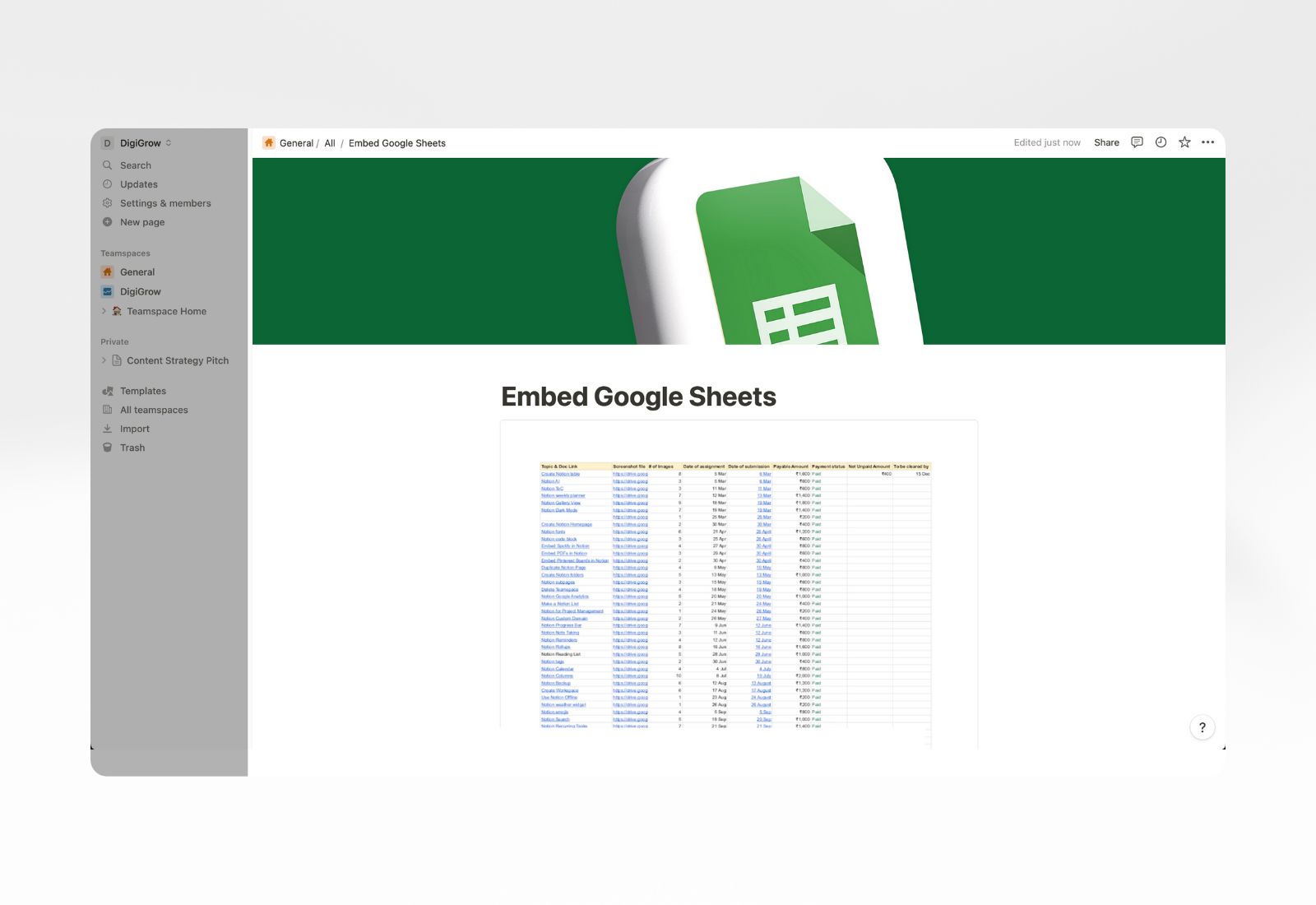The image size is (1316, 905).
Task: Click the Topic & Doc Link column header
Action: (x=559, y=466)
